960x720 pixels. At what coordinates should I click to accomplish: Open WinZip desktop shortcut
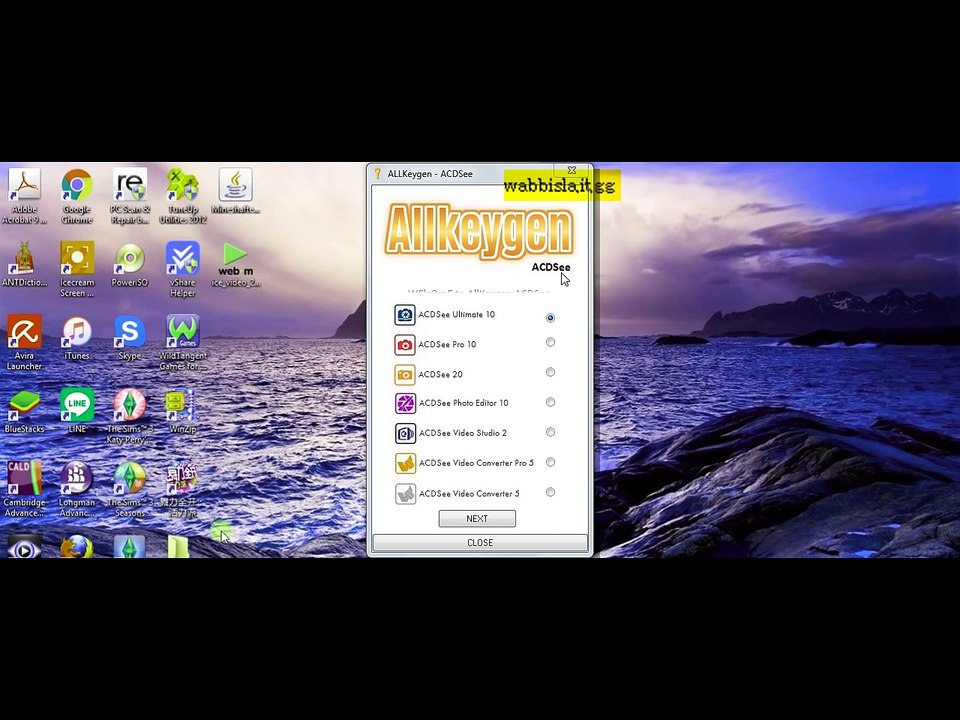pyautogui.click(x=182, y=411)
